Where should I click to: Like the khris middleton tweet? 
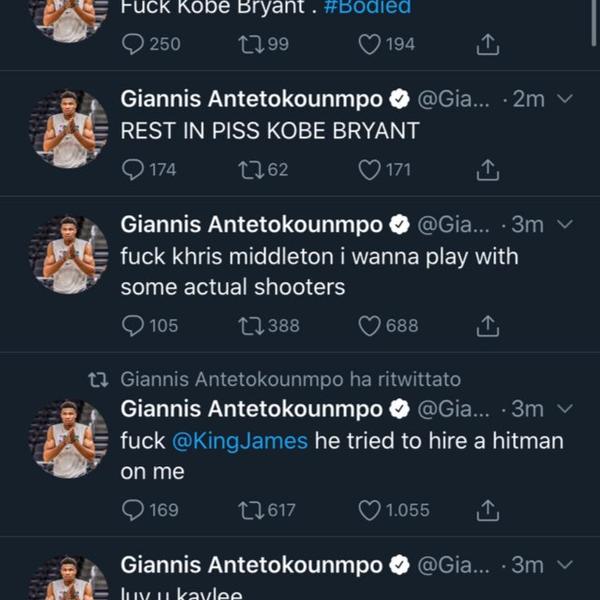tap(370, 326)
